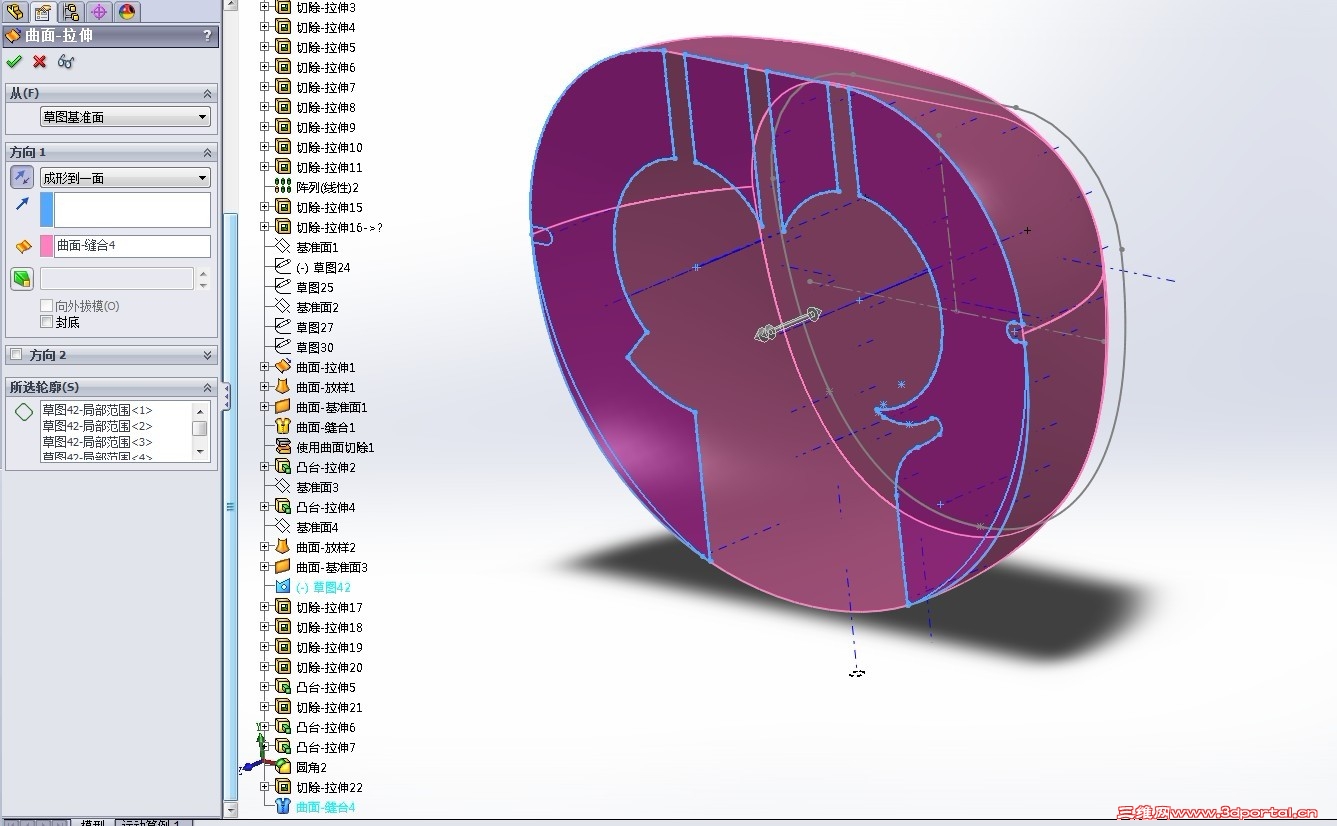The width and height of the screenshot is (1337, 826).
Task: Enable the 方向 2 checkbox
Action: pos(16,355)
